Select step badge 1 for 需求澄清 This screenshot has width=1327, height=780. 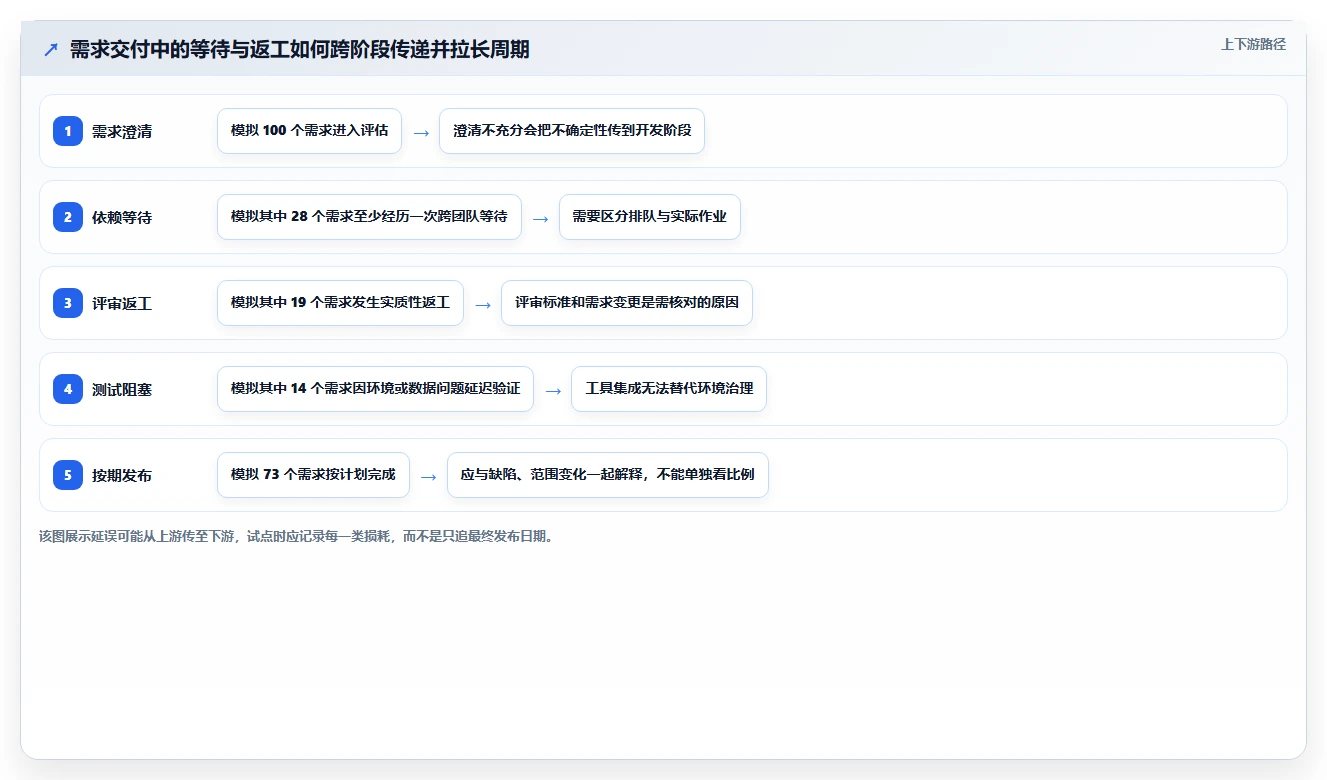68,131
